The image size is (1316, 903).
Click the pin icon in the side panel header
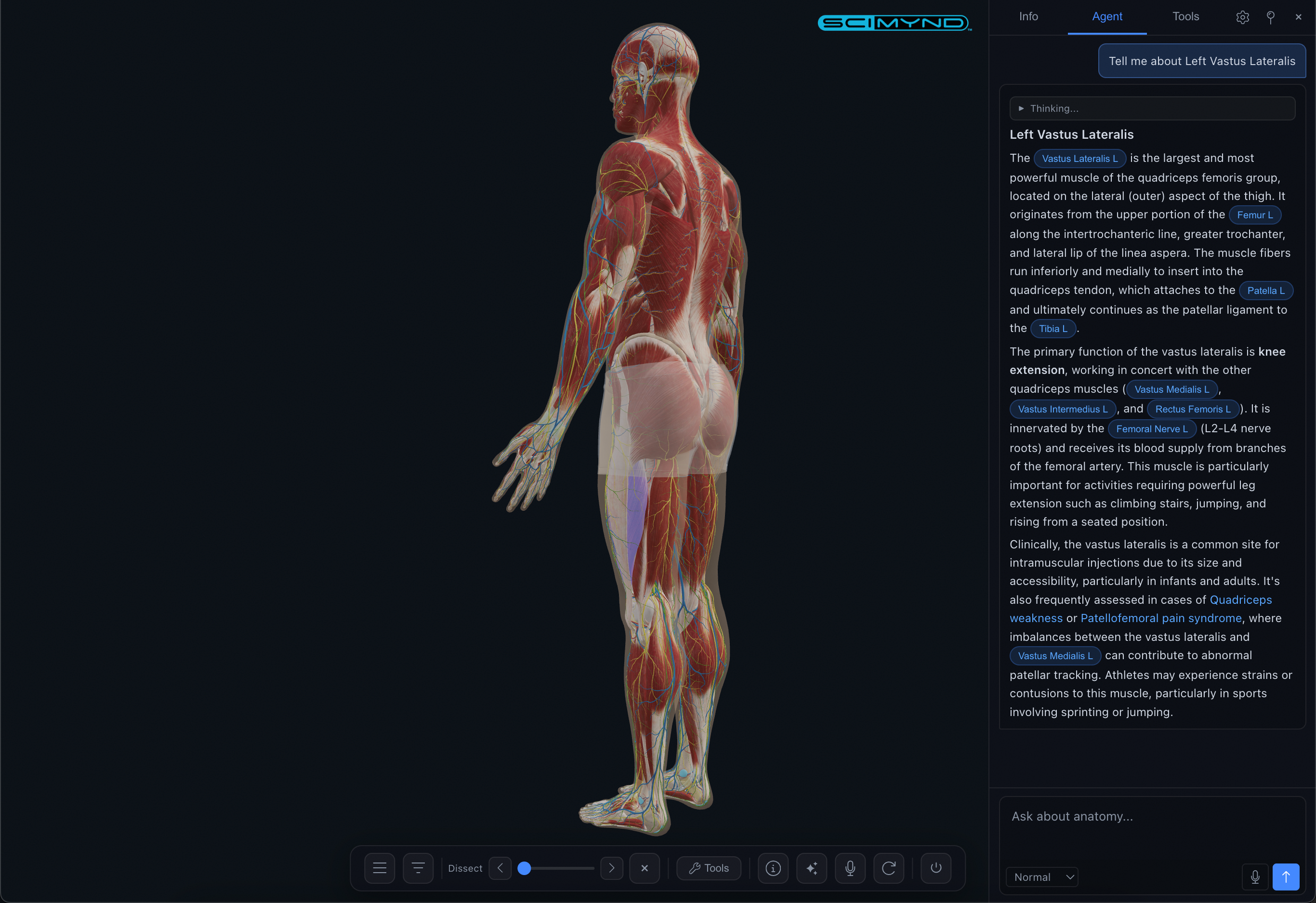coord(1270,17)
